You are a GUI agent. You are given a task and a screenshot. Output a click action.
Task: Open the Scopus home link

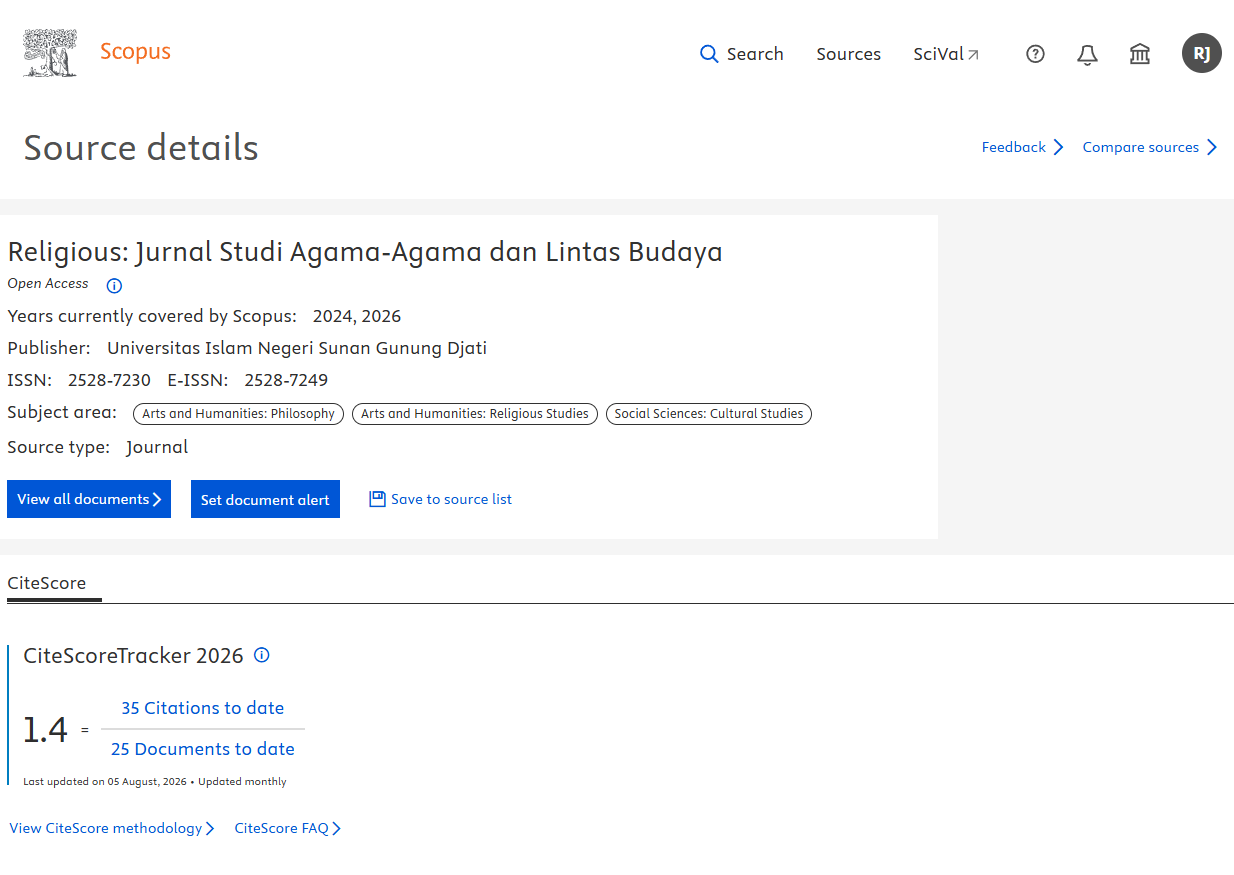[135, 52]
